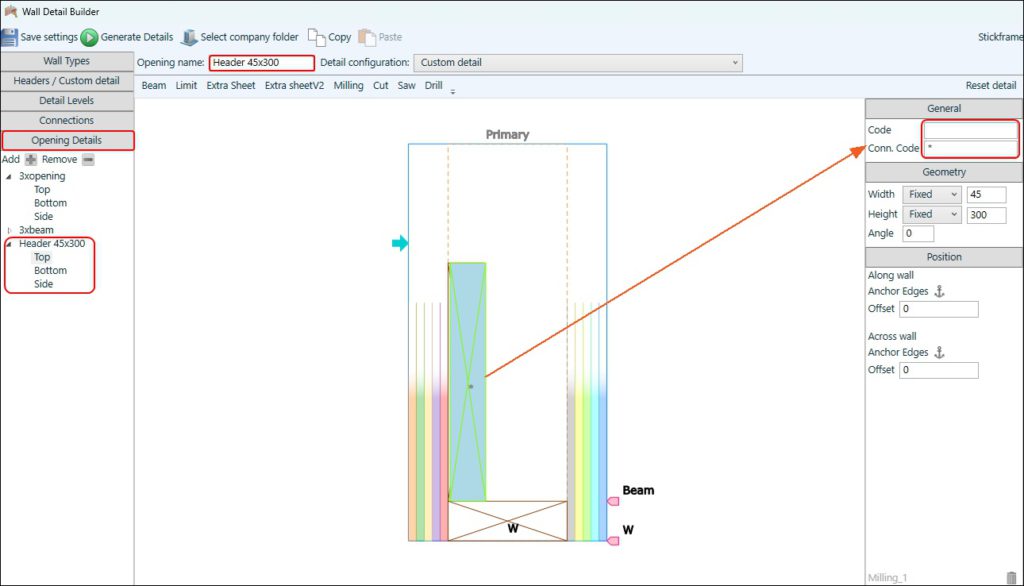The image size is (1024, 586).
Task: Click the Copy icon in toolbar
Action: tap(317, 37)
